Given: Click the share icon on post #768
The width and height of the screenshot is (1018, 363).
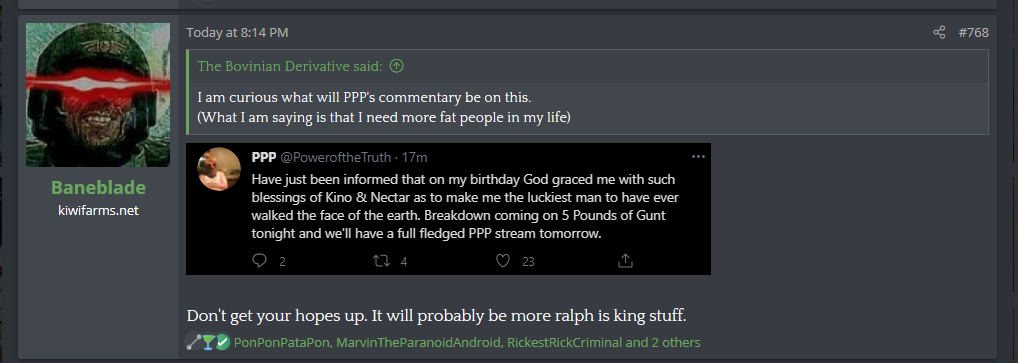Looking at the screenshot, I should 939,32.
